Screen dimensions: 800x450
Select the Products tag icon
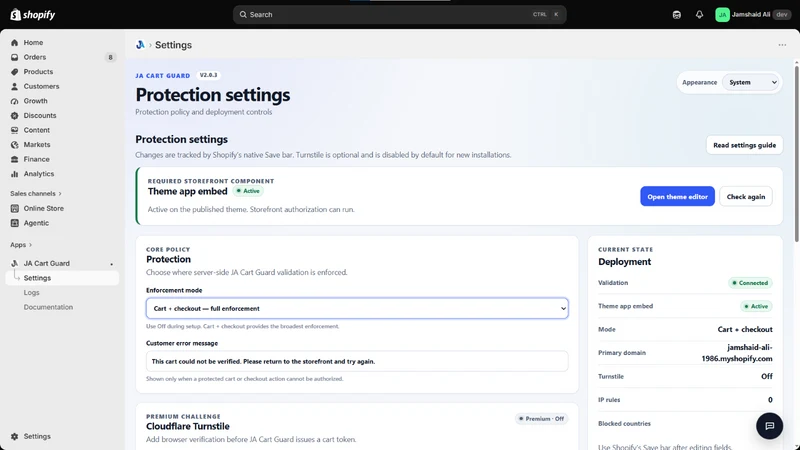click(14, 72)
